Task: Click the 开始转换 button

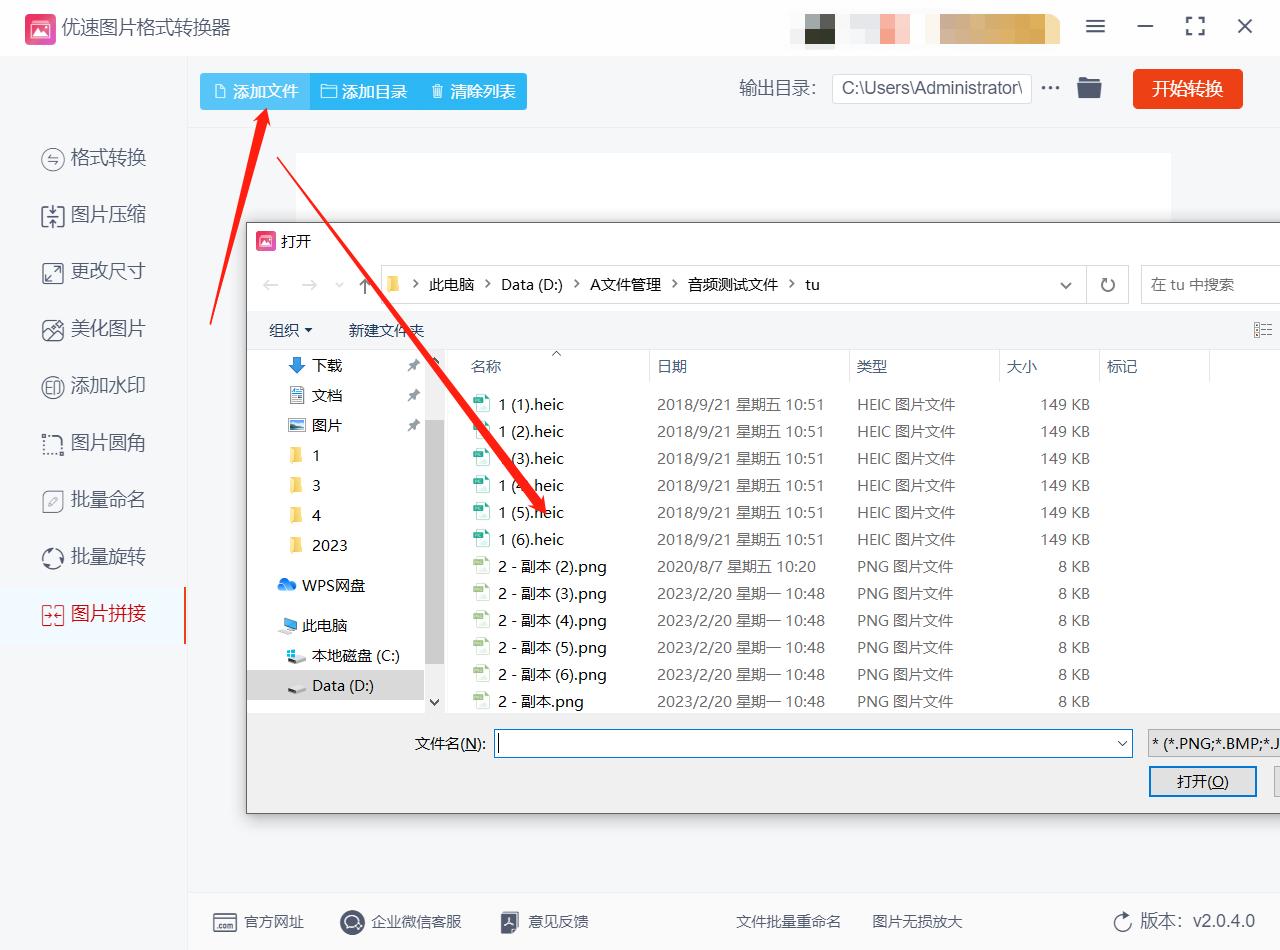Action: (1187, 88)
